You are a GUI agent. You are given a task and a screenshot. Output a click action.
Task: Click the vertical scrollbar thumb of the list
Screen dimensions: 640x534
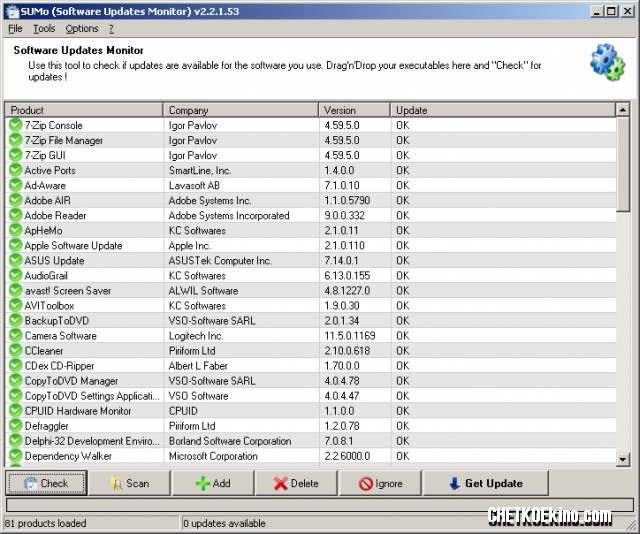coord(623,164)
